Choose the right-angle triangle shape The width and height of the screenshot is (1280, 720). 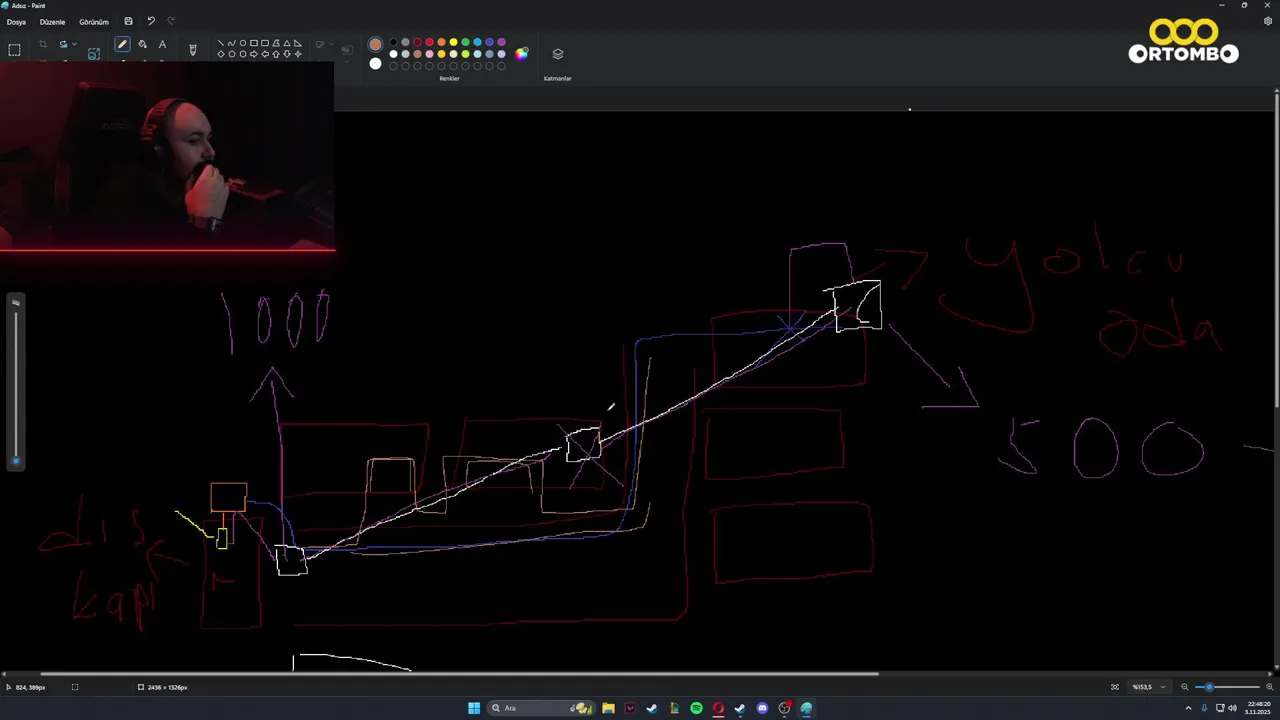pyautogui.click(x=298, y=43)
